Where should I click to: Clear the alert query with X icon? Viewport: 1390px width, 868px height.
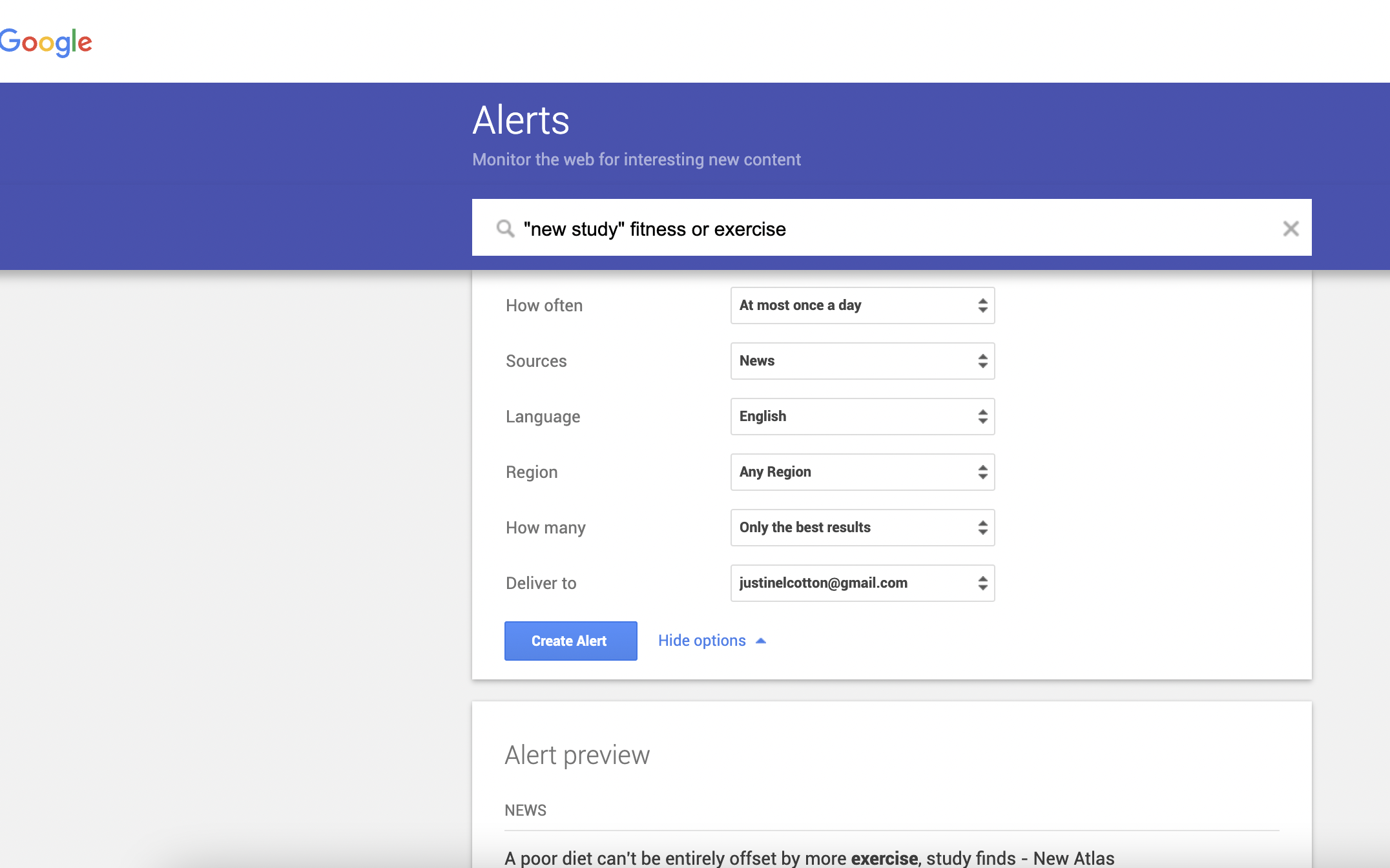click(1291, 229)
